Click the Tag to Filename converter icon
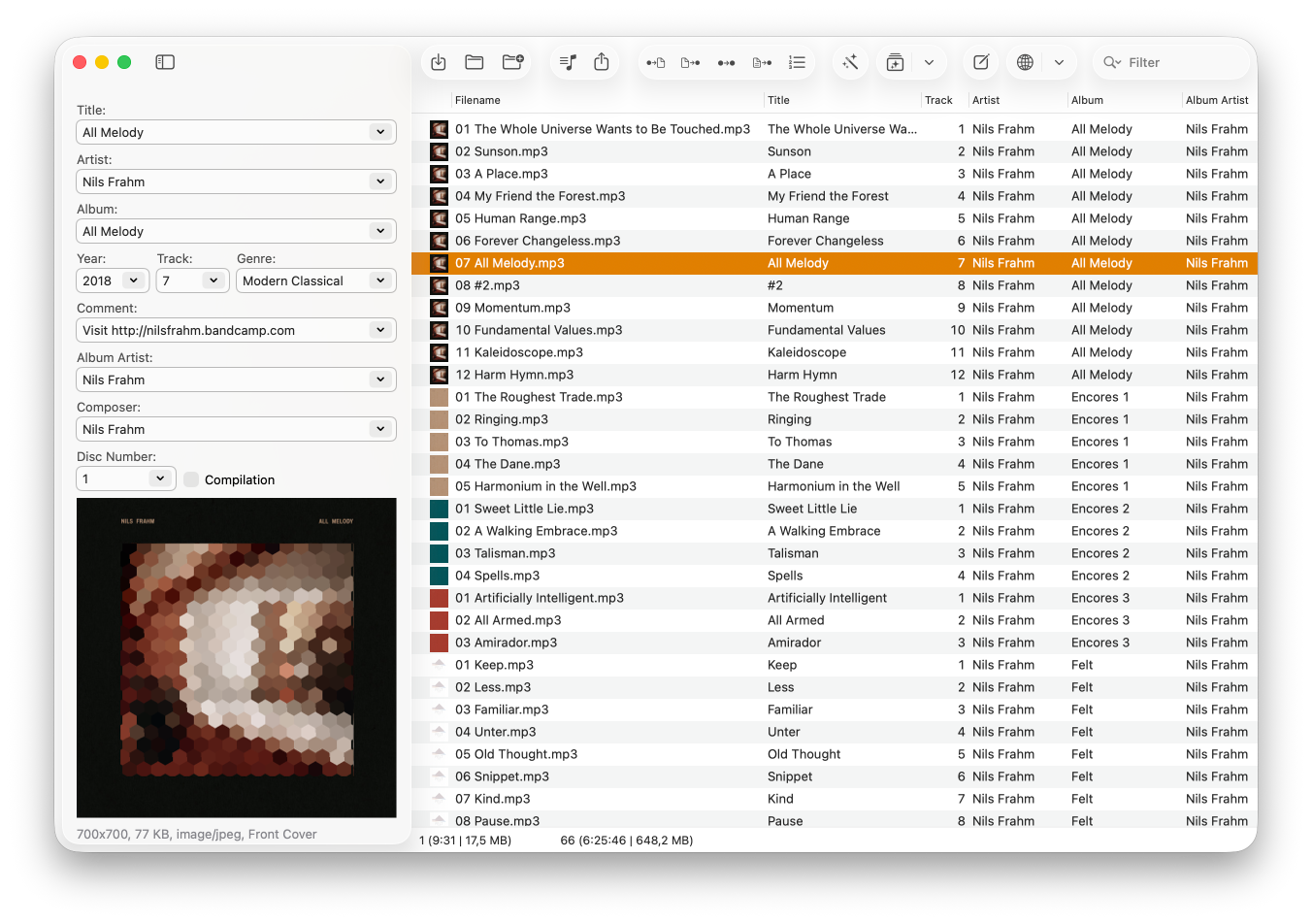The width and height of the screenshot is (1312, 924). [x=656, y=62]
